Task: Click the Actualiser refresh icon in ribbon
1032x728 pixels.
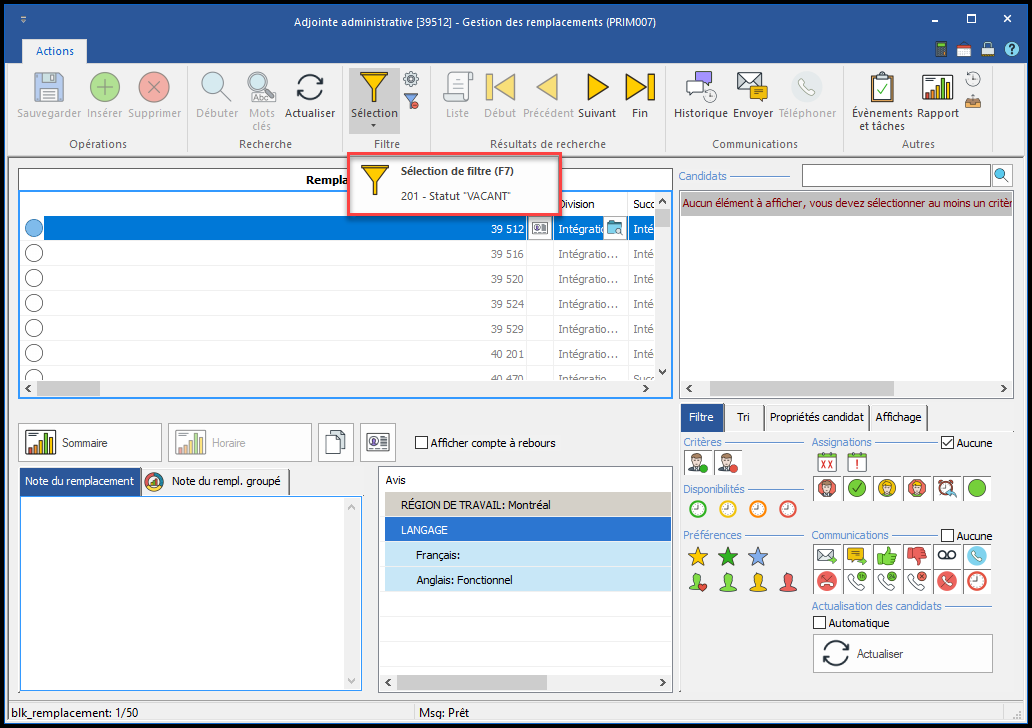Action: tap(310, 88)
